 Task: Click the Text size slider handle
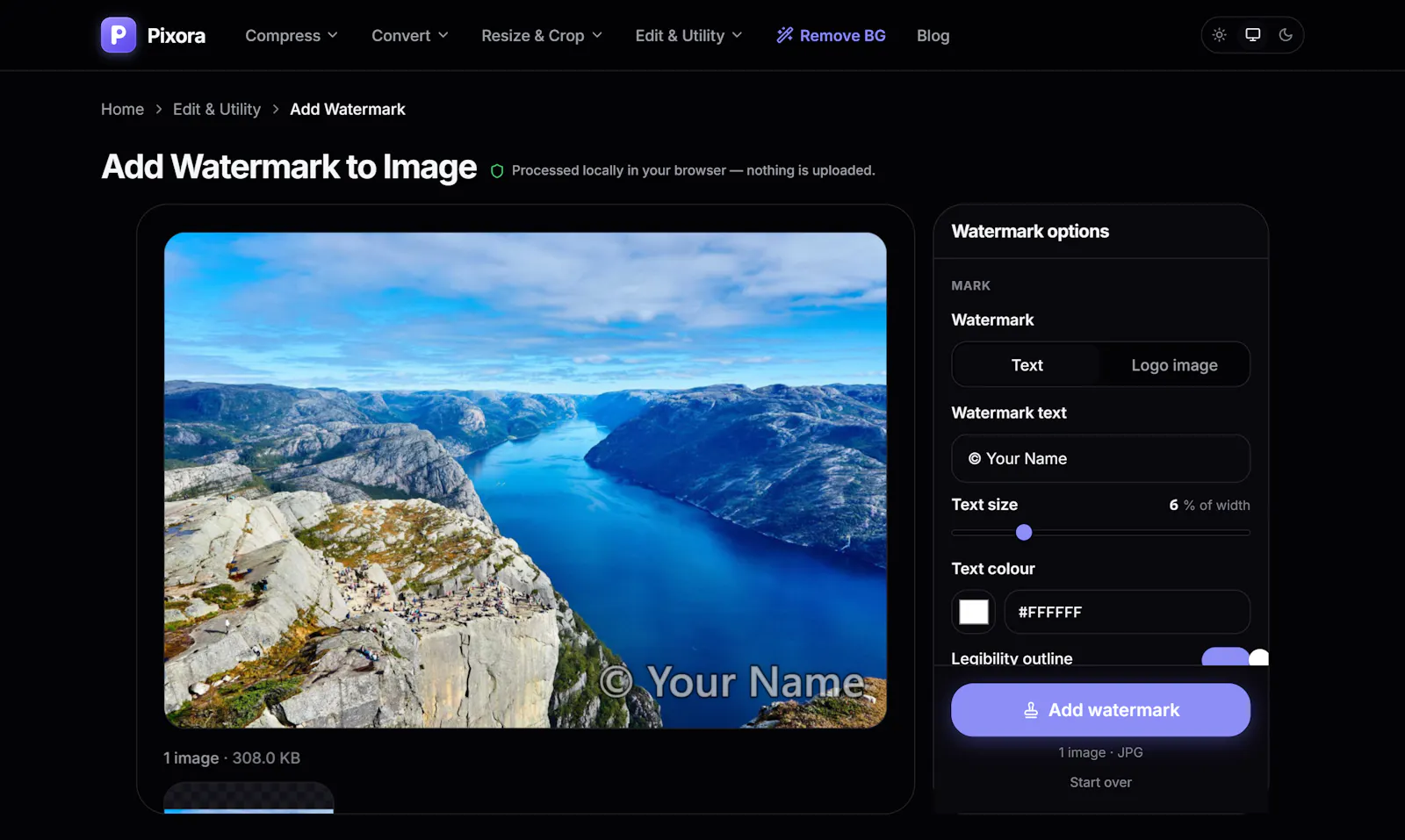point(1024,533)
